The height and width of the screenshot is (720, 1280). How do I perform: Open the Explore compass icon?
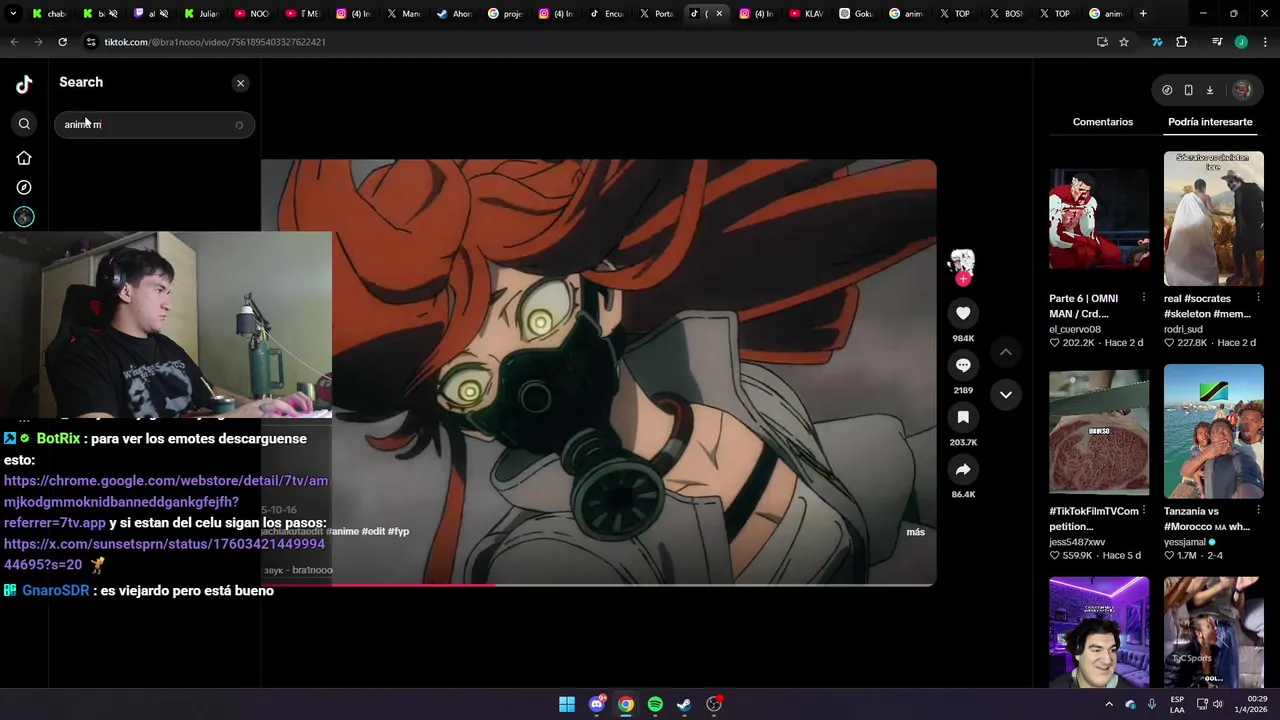pos(24,187)
